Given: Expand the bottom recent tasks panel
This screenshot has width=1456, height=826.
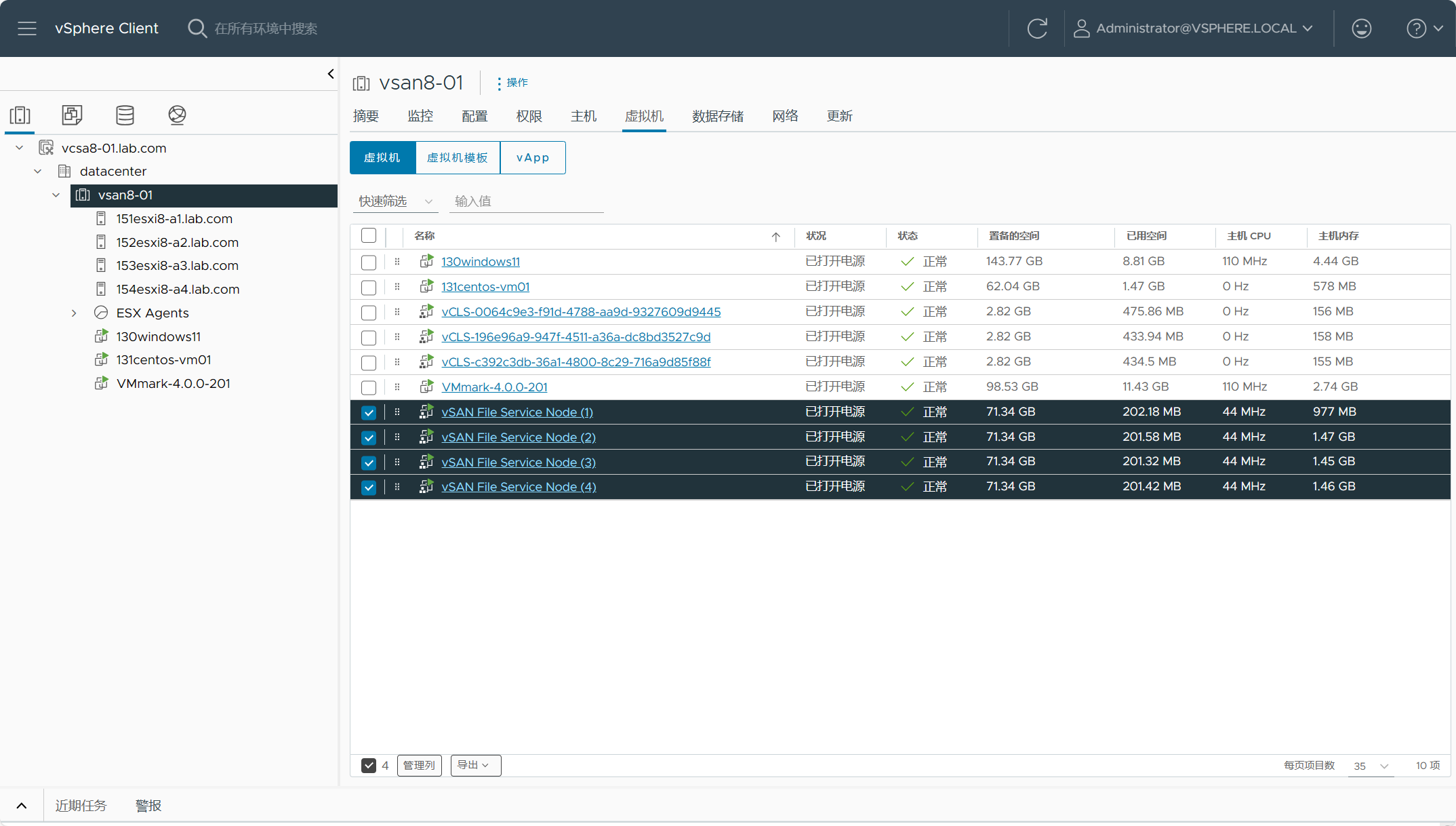Looking at the screenshot, I should pyautogui.click(x=22, y=806).
